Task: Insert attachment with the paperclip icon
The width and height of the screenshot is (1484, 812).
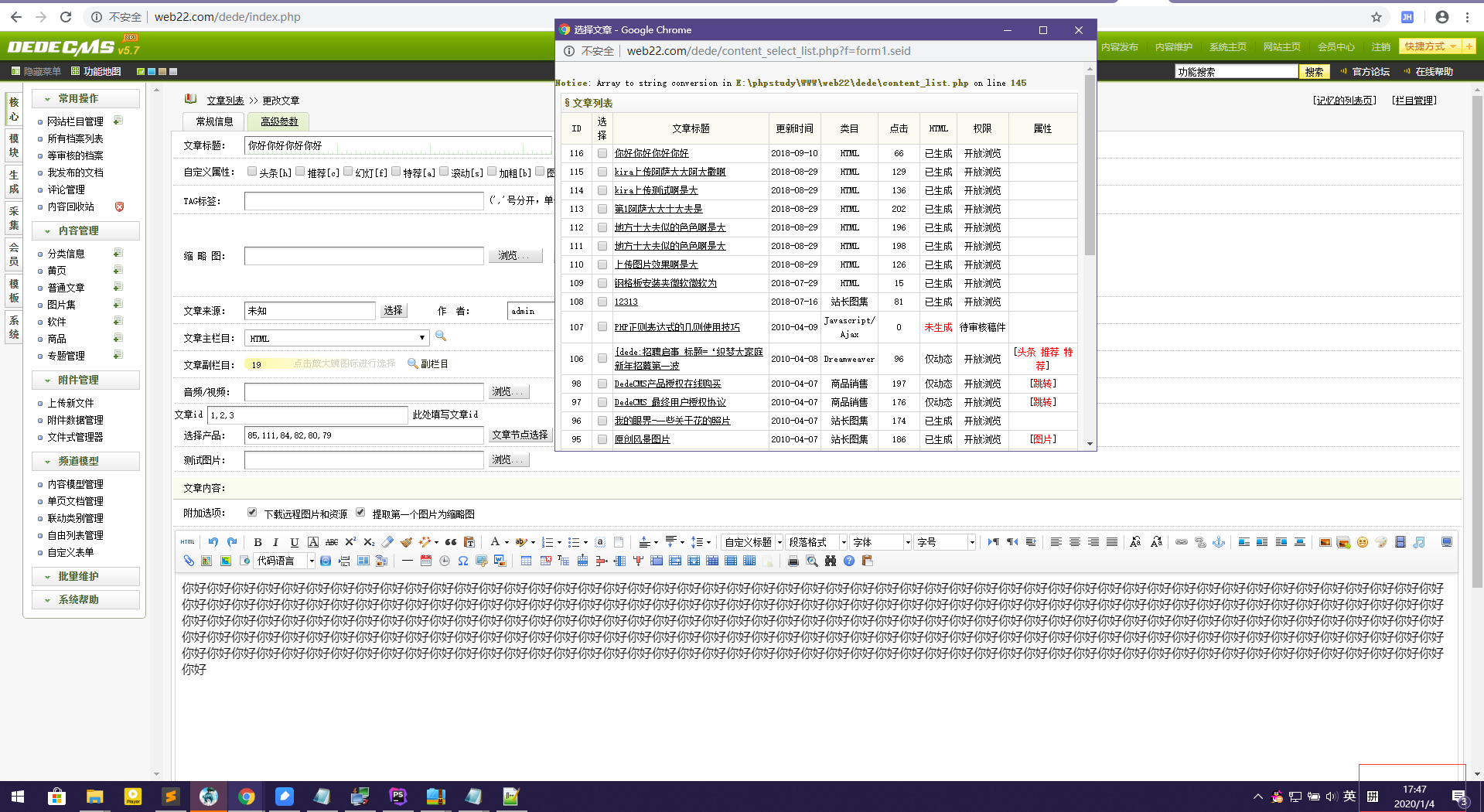Action: click(x=189, y=561)
